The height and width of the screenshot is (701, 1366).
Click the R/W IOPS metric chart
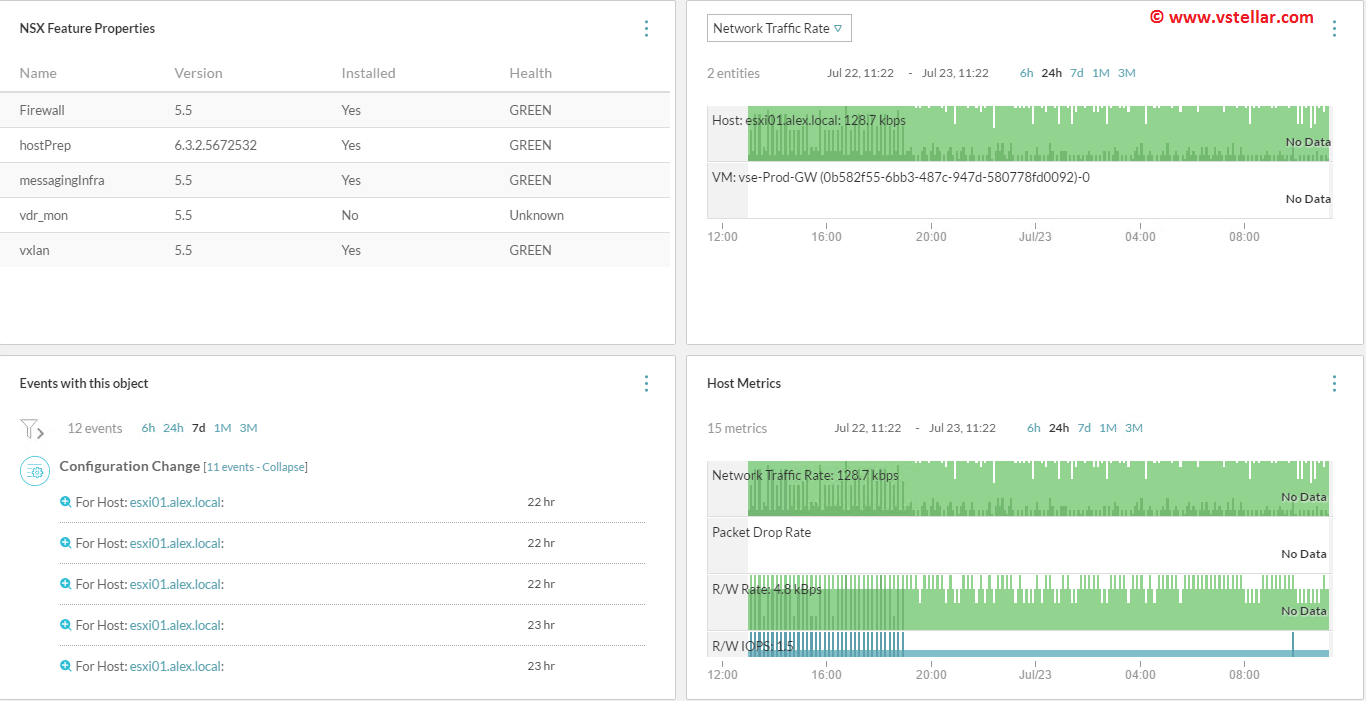pos(1018,645)
